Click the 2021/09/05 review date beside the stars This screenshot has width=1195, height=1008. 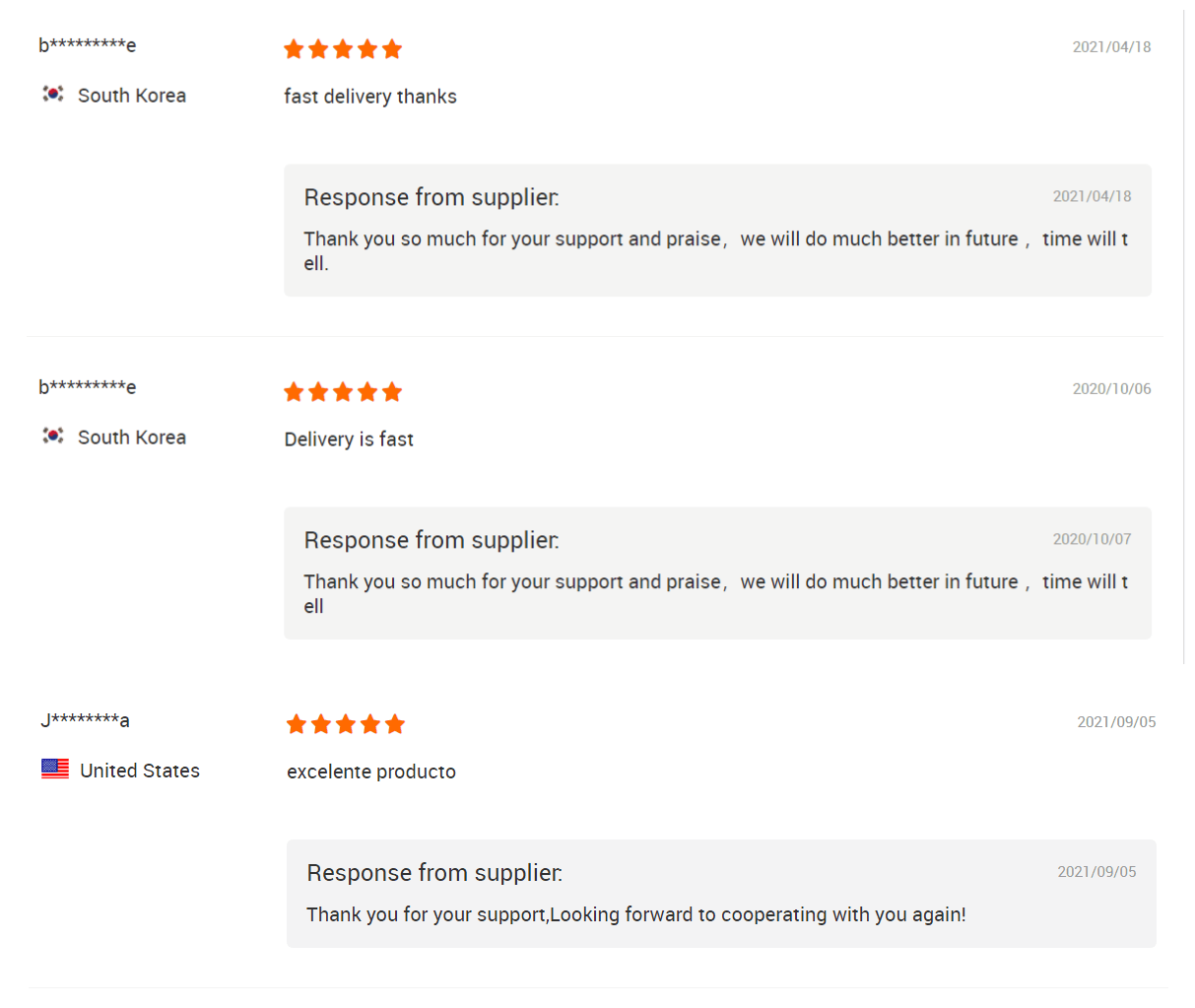[x=1116, y=722]
